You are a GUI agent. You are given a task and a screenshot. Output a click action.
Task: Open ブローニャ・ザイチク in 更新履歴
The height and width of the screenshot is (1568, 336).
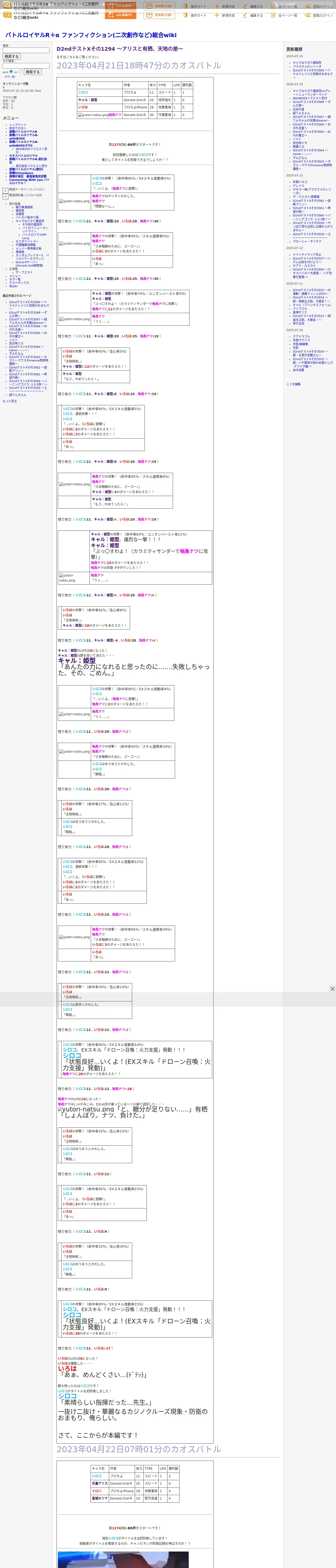coord(307,242)
